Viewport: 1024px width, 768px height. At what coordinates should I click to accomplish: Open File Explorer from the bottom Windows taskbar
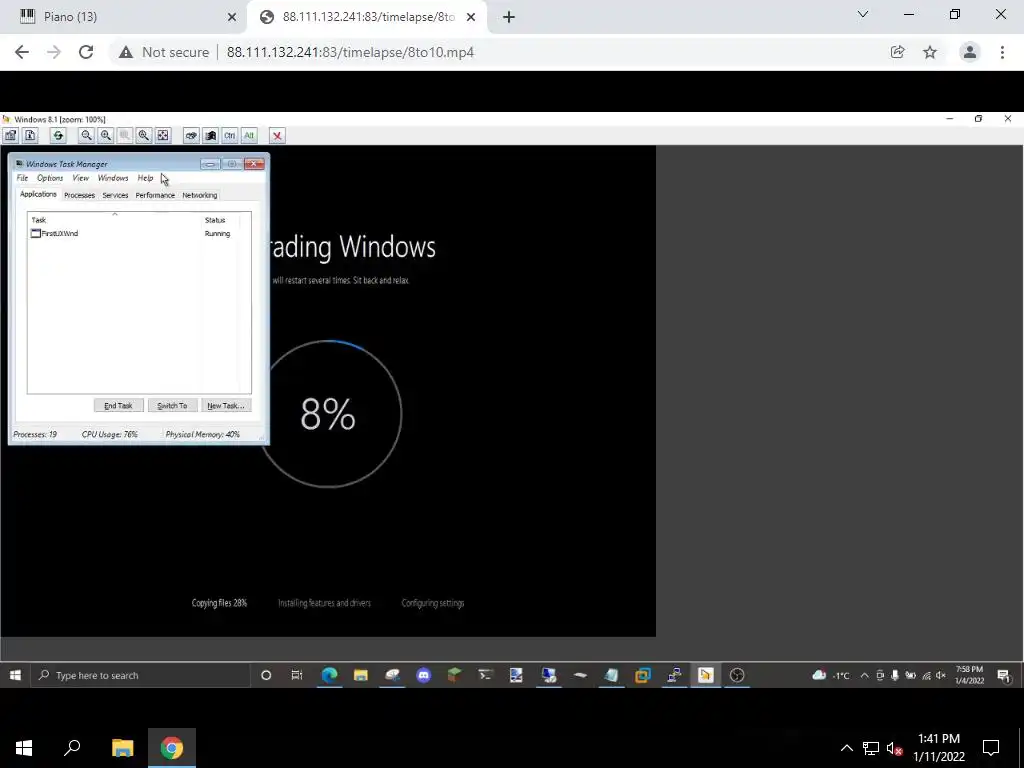point(122,748)
